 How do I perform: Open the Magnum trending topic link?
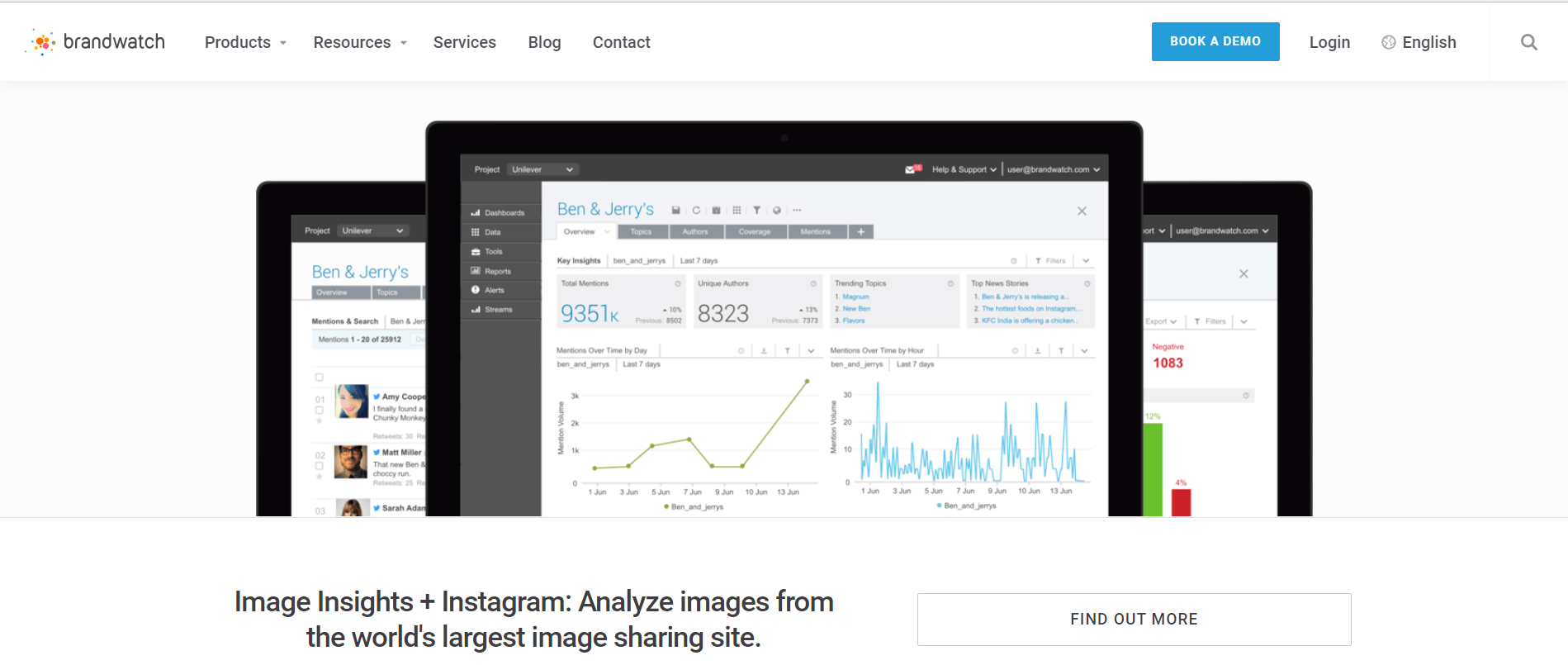pos(855,297)
